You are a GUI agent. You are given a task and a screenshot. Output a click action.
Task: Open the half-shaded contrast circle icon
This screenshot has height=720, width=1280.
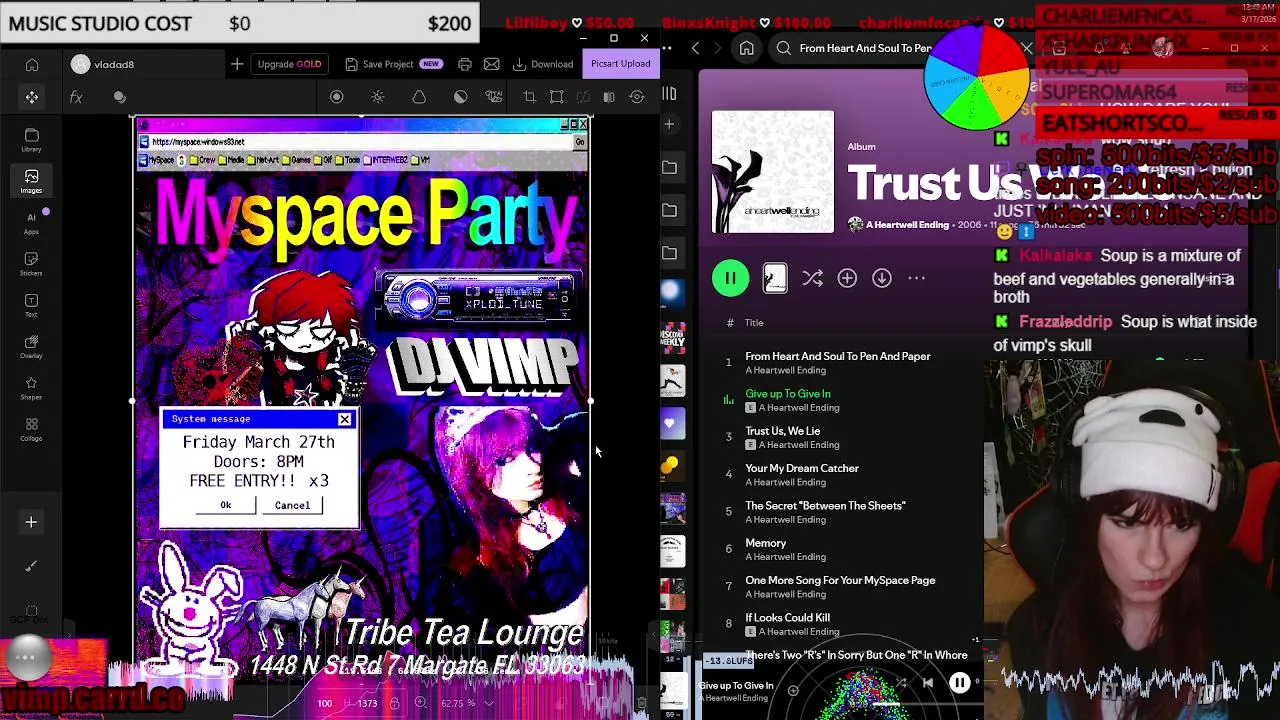coord(460,97)
